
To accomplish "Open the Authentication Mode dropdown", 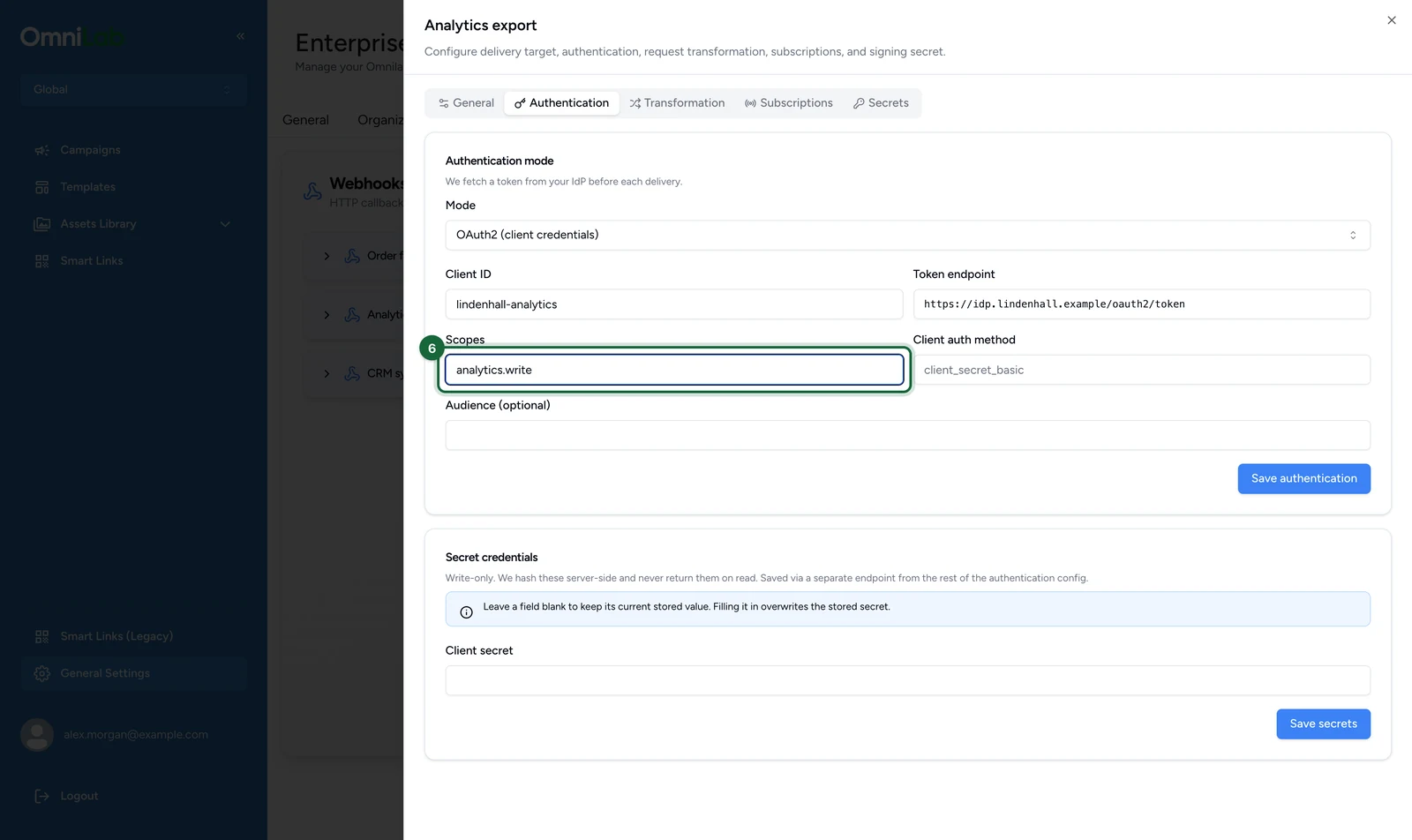I will click(907, 236).
